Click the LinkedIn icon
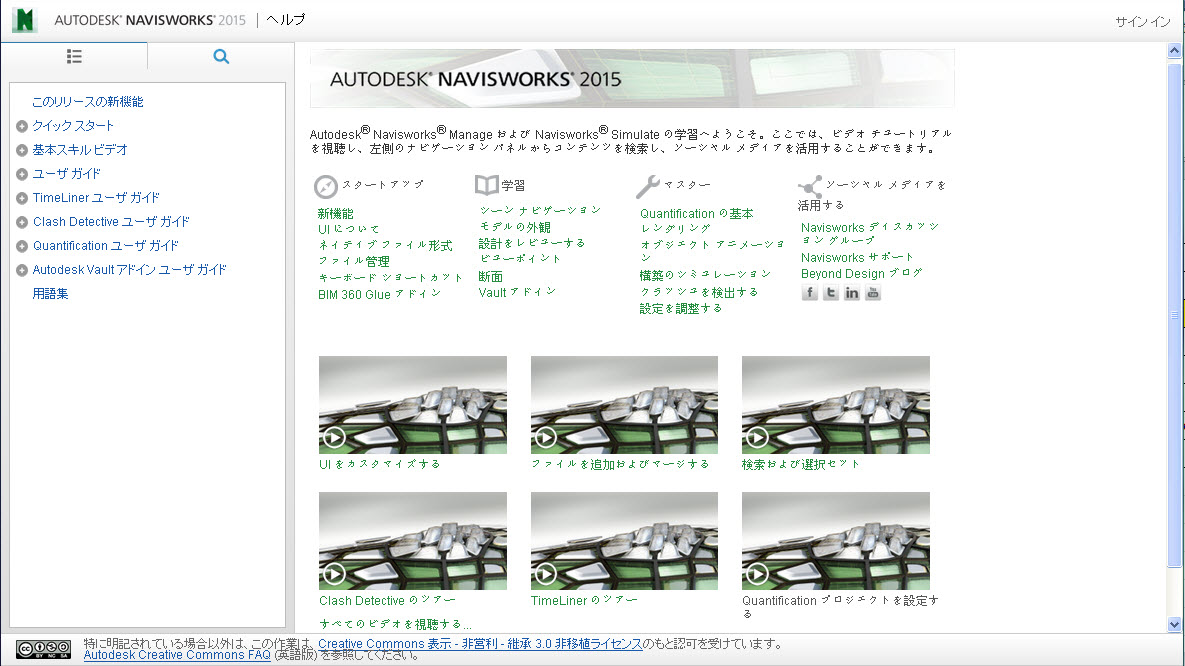 [852, 293]
